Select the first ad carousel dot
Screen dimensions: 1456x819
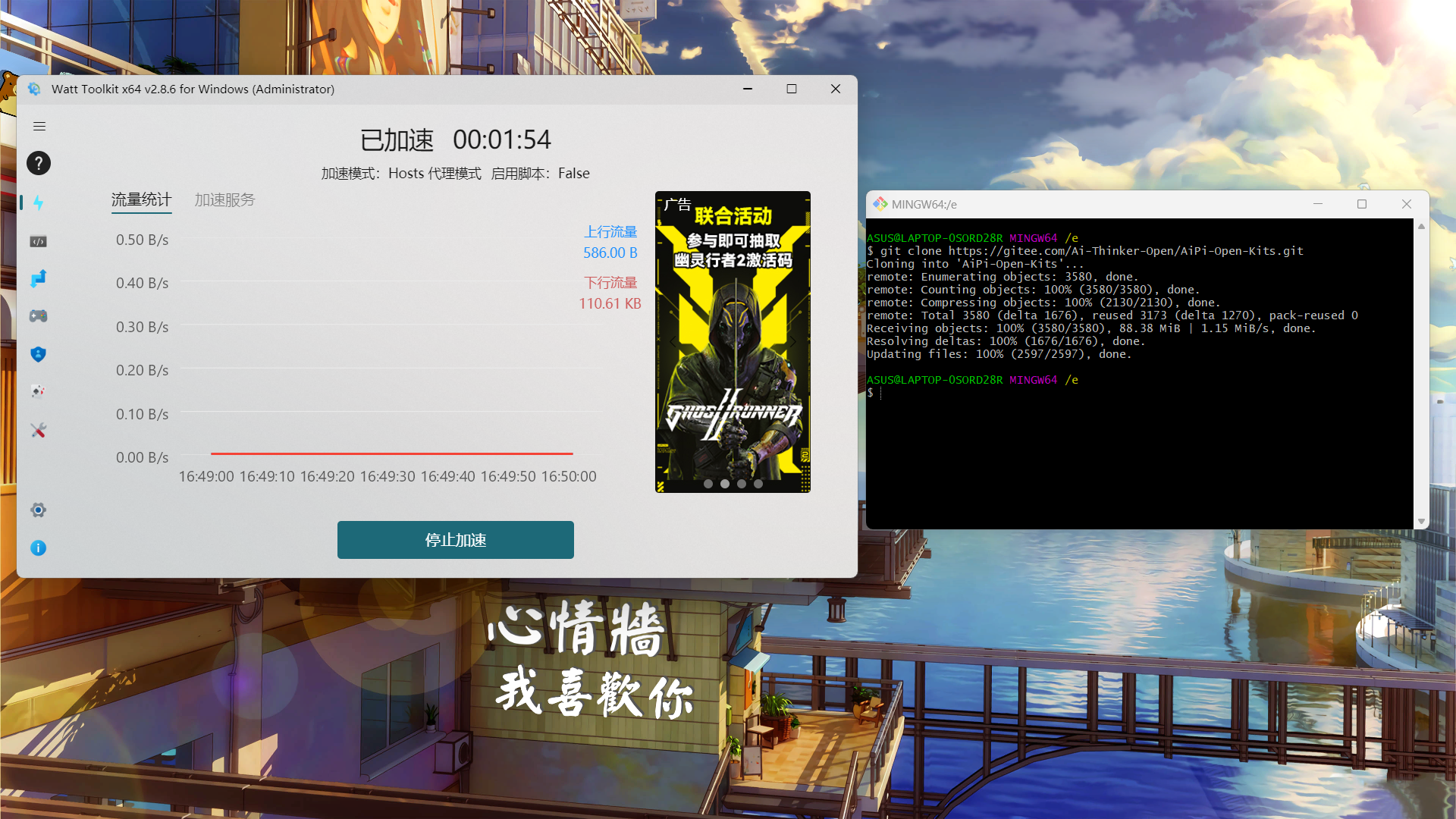click(708, 484)
